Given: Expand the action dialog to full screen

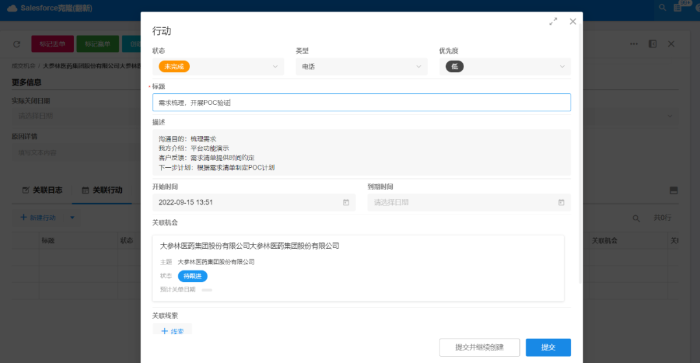Looking at the screenshot, I should 553,21.
